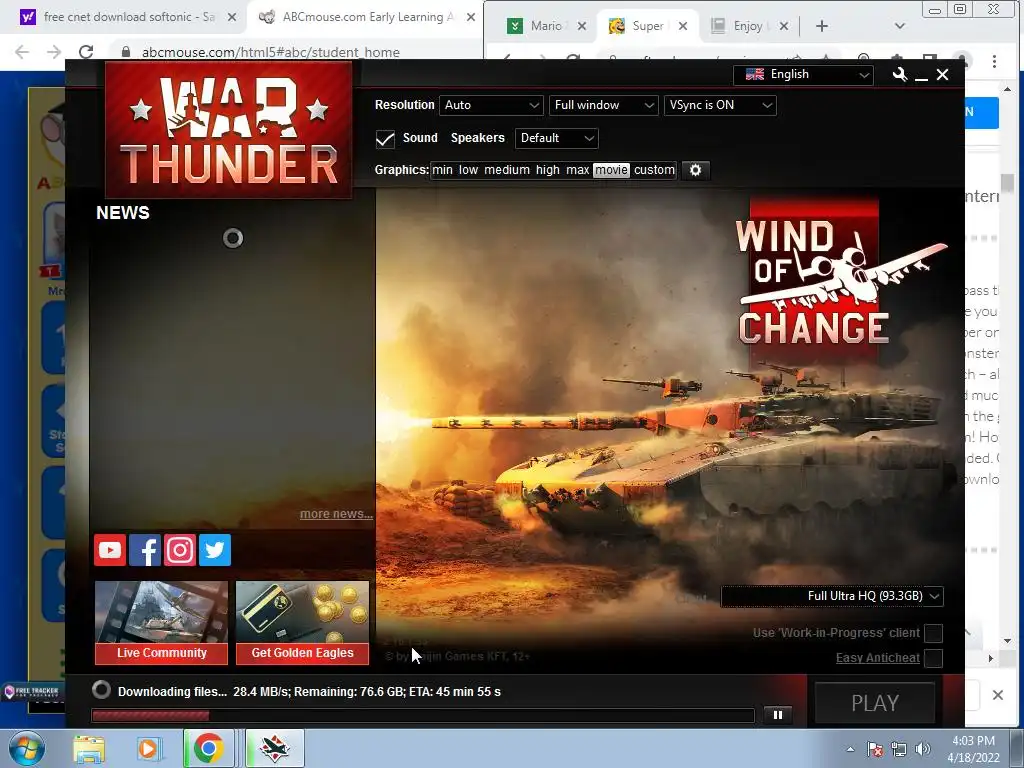Screen dimensions: 1024x768
Task: Switch to Chrome in the taskbar
Action: click(x=209, y=748)
